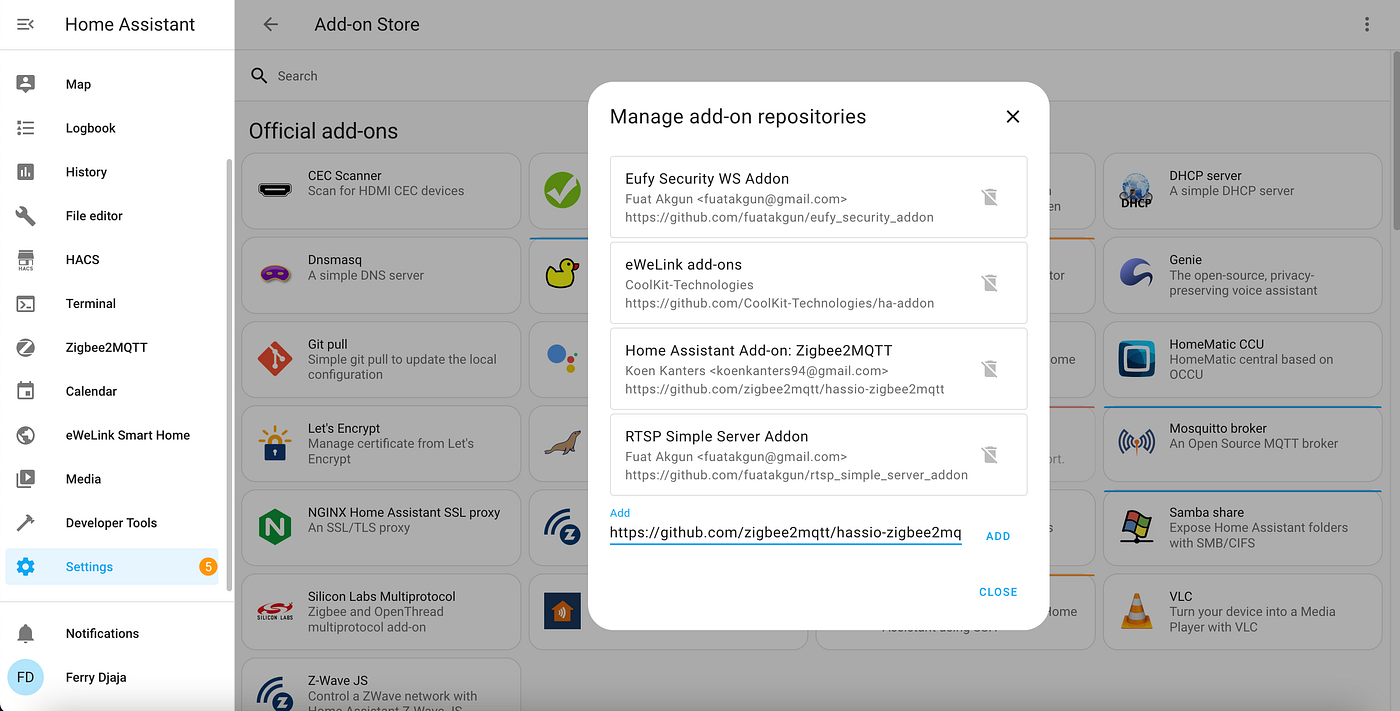Go to History in the sidebar
The width and height of the screenshot is (1400, 711).
[112, 172]
